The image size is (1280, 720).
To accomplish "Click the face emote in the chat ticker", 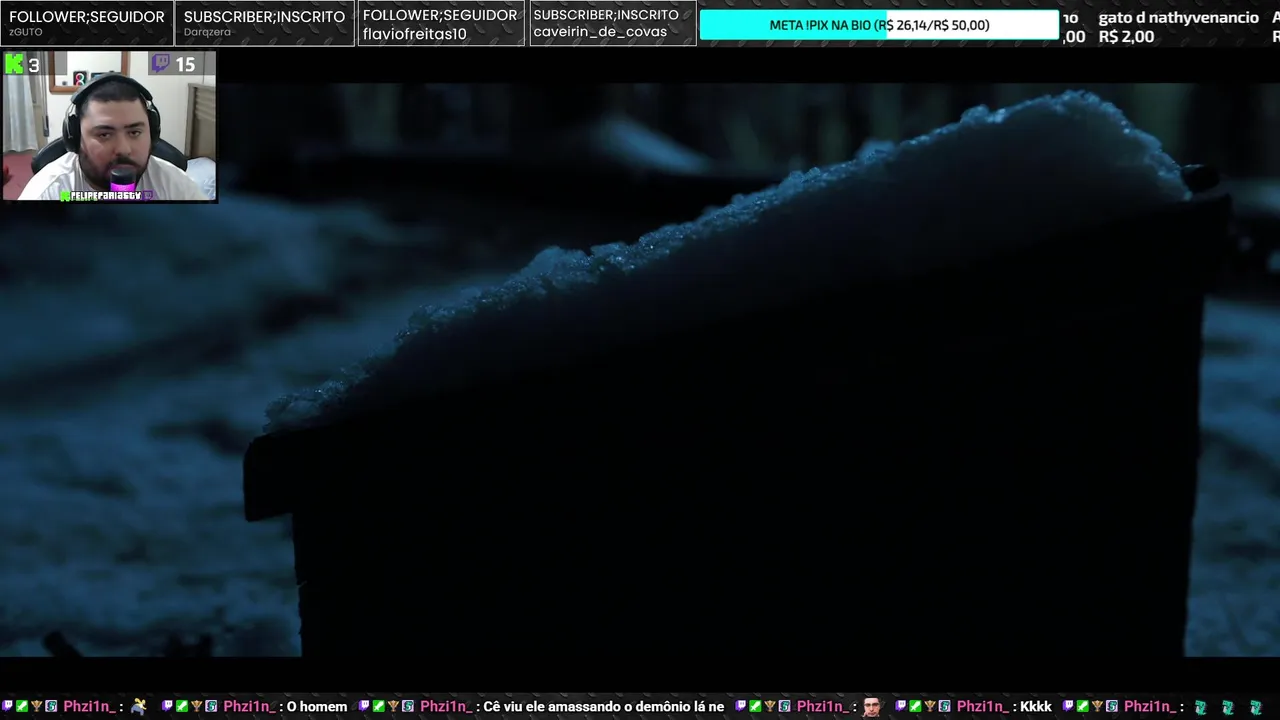I will 872,707.
